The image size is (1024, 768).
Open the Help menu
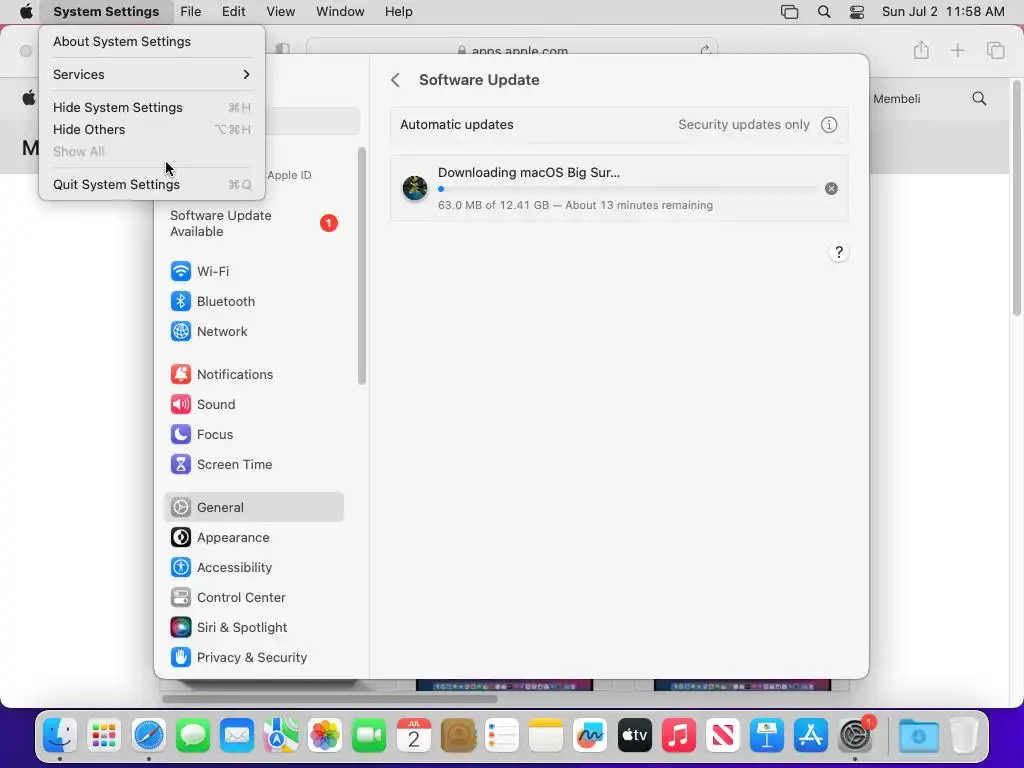tap(398, 12)
